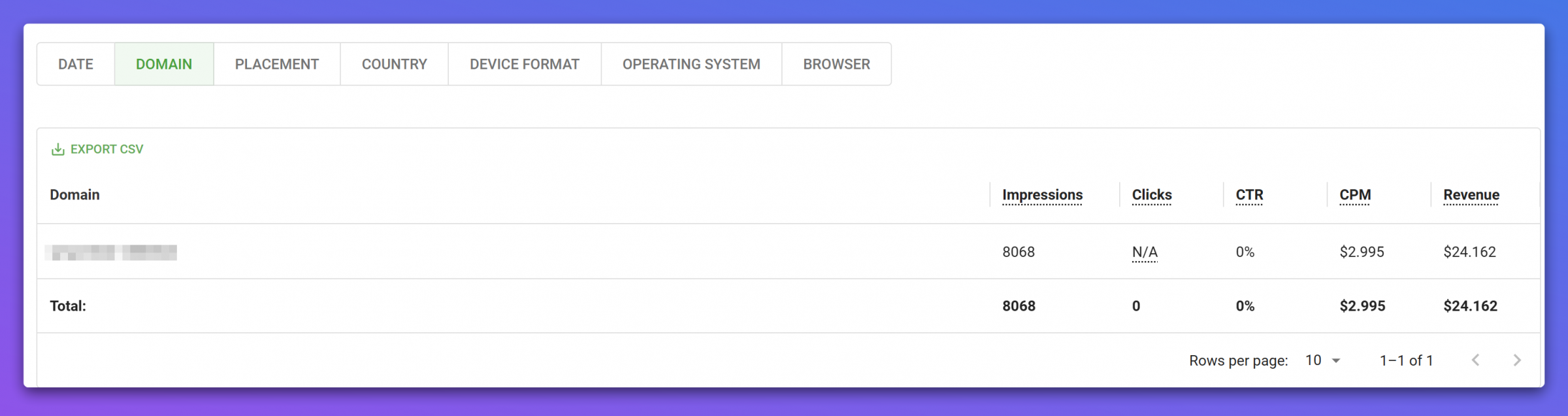Image resolution: width=1568 pixels, height=416 pixels.
Task: Click the pagination text 1–1 of 1
Action: (x=1406, y=360)
